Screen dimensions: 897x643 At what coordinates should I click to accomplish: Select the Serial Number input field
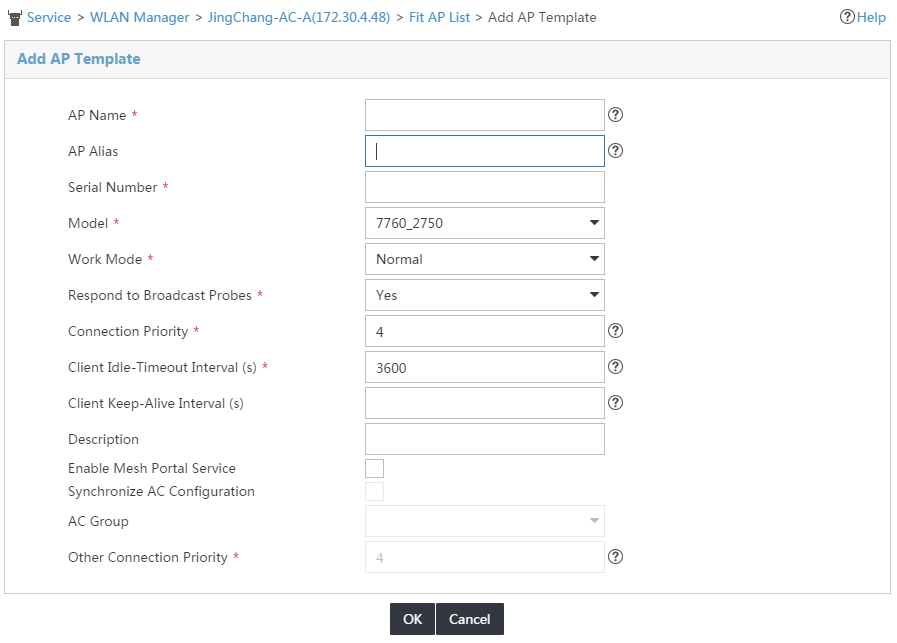click(x=485, y=187)
